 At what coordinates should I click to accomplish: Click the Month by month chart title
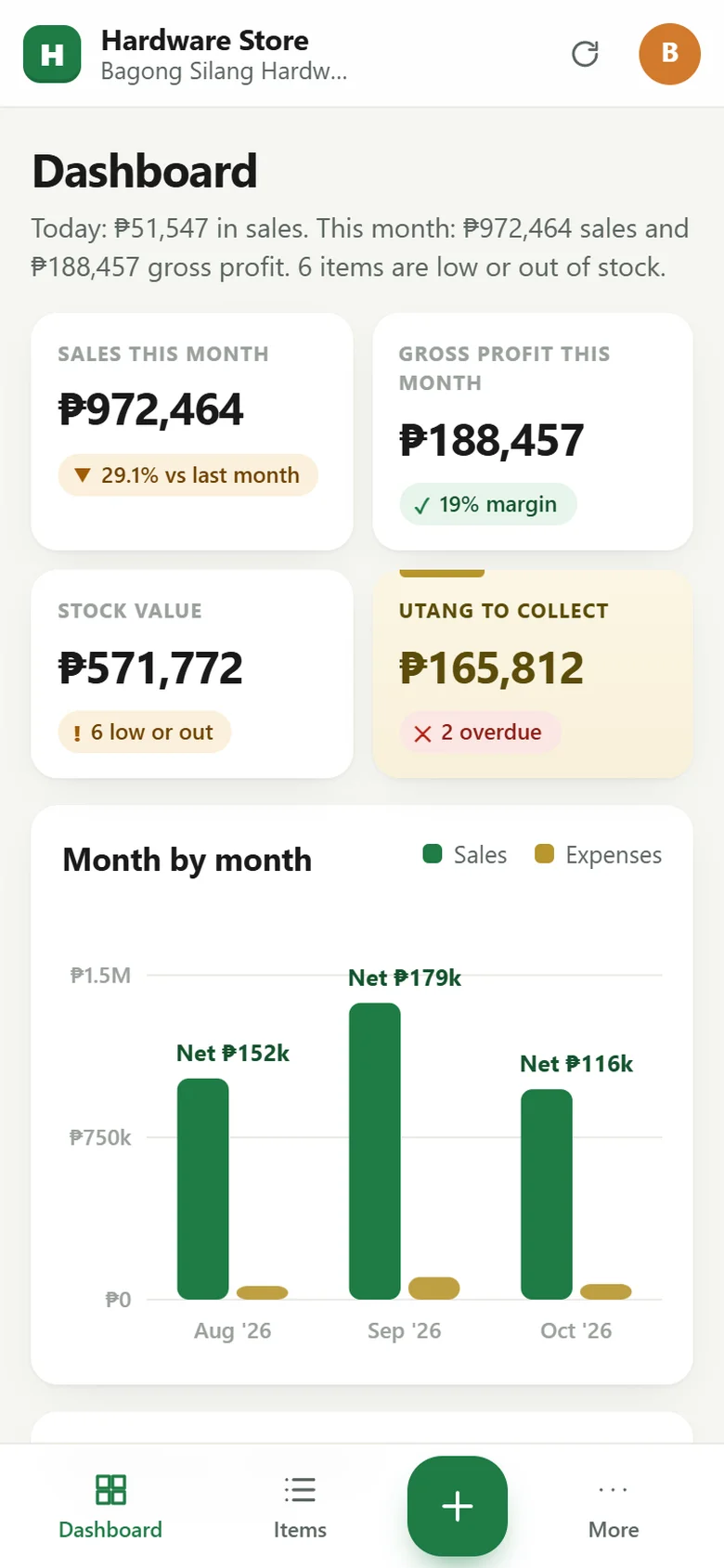coord(187,860)
